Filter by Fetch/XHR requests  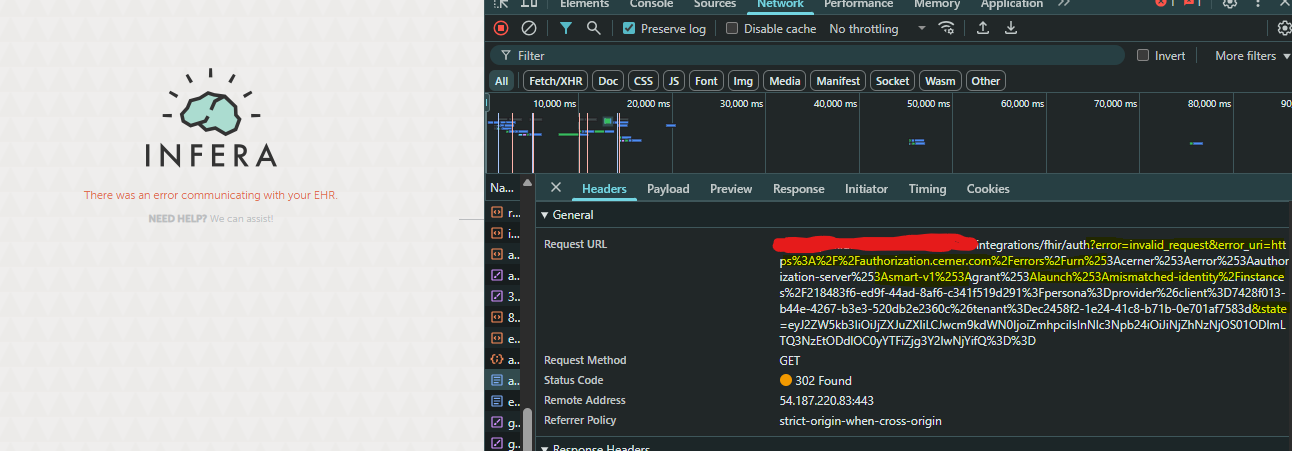click(555, 81)
